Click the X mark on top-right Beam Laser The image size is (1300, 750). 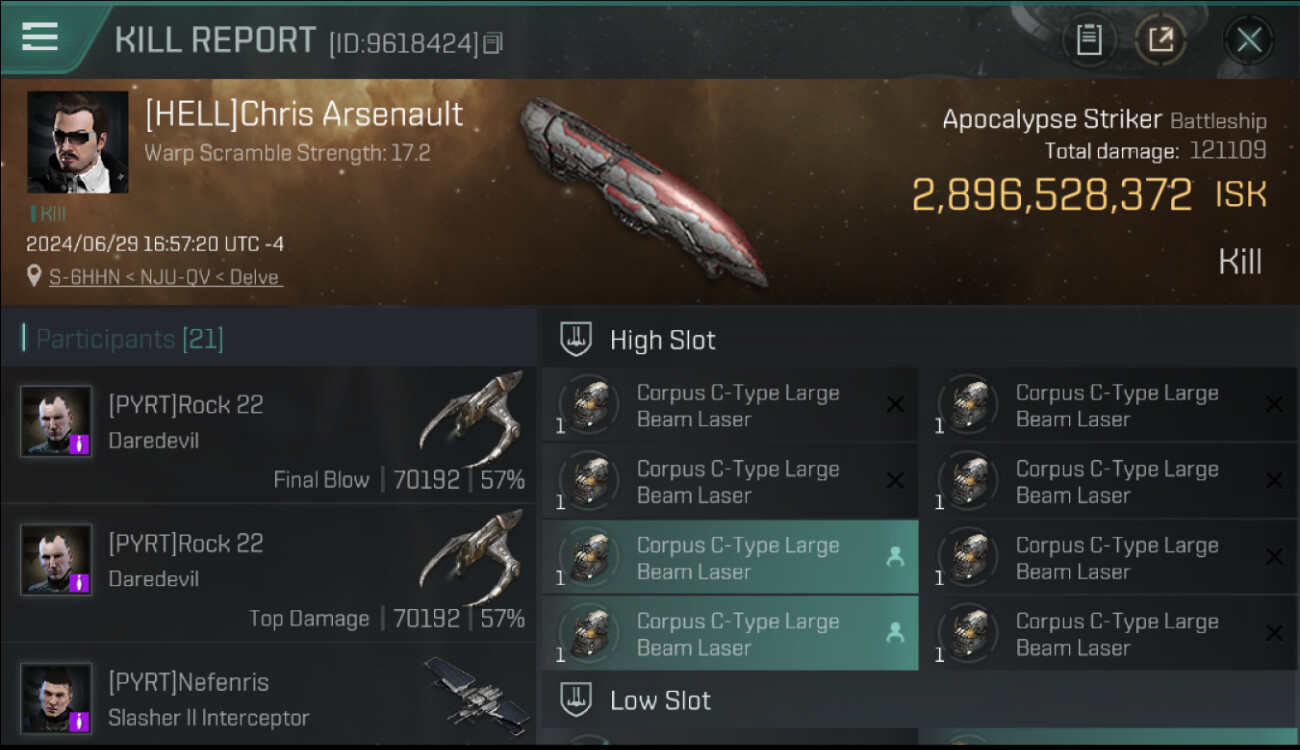coord(1274,405)
